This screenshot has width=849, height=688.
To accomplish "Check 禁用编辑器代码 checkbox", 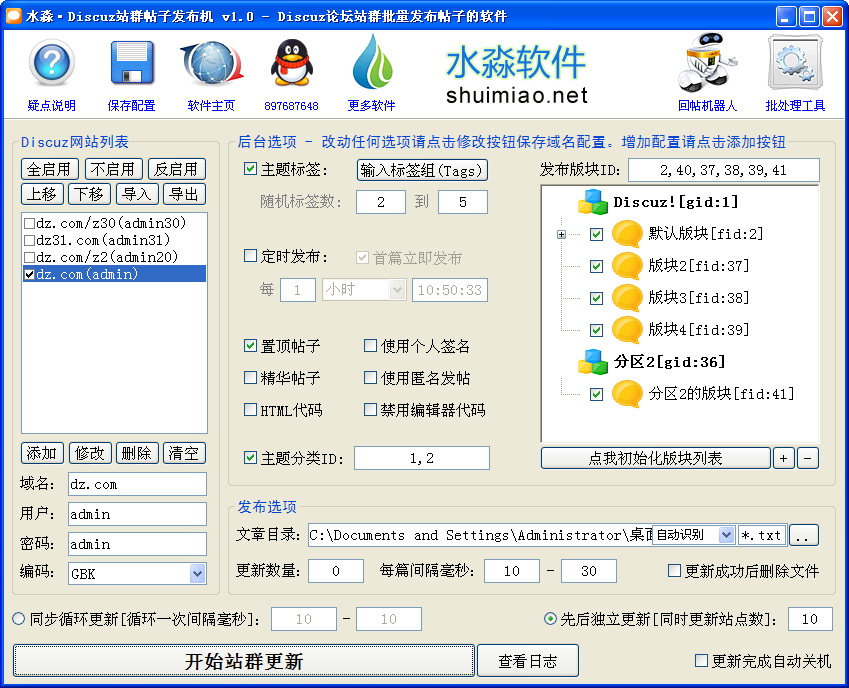I will tap(370, 410).
